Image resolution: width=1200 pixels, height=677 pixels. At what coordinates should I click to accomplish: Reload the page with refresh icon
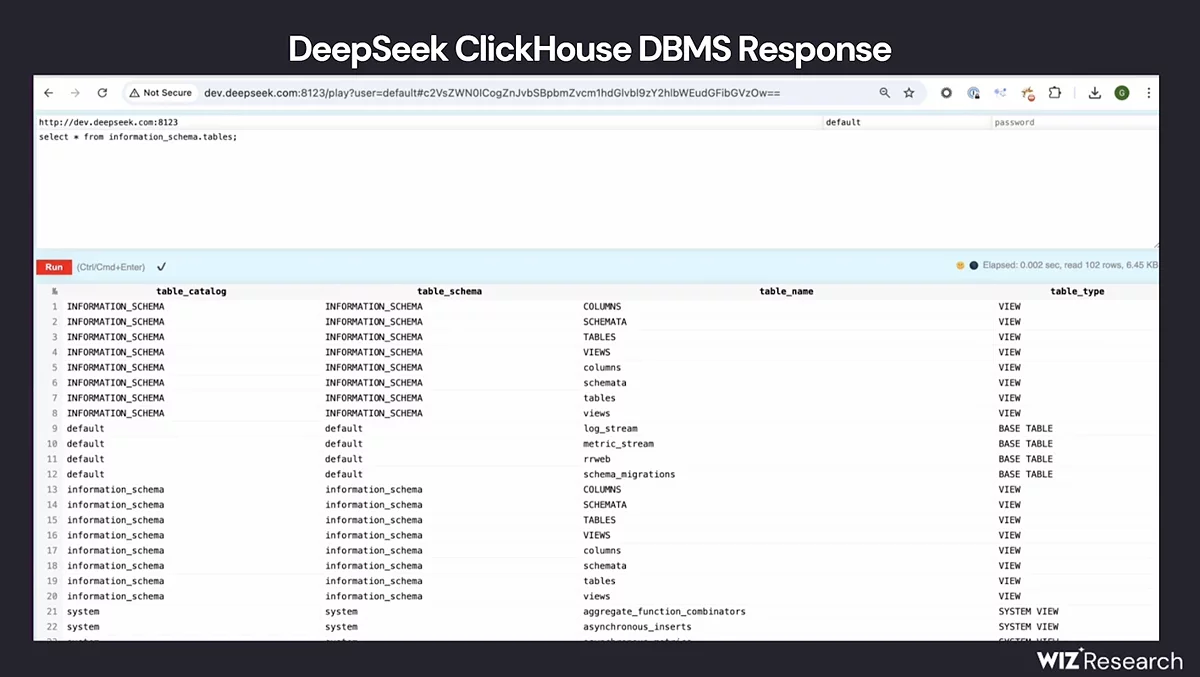tap(102, 93)
